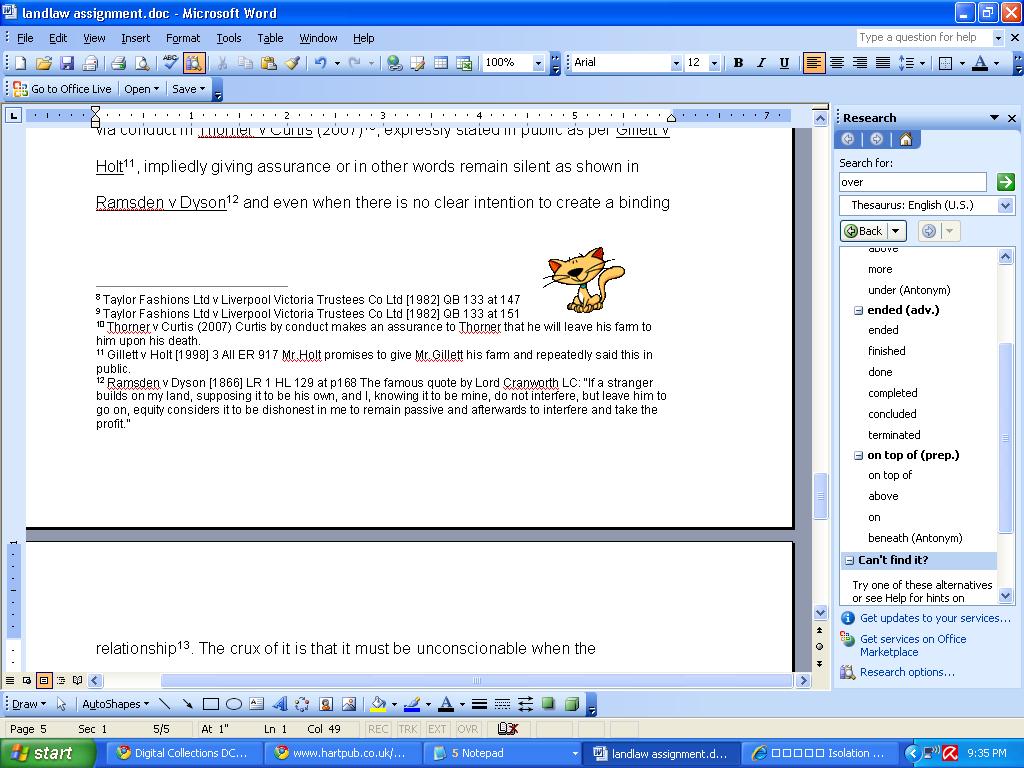Open a file with the folder icon

point(43,63)
